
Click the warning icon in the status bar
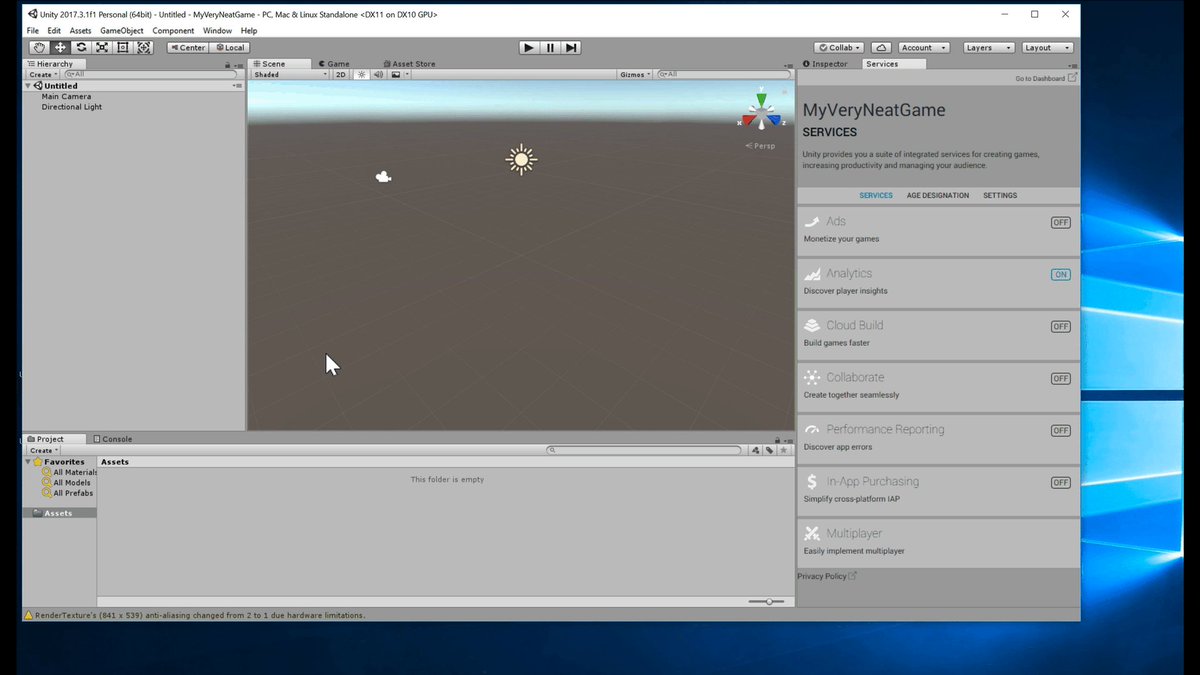pyautogui.click(x=28, y=615)
